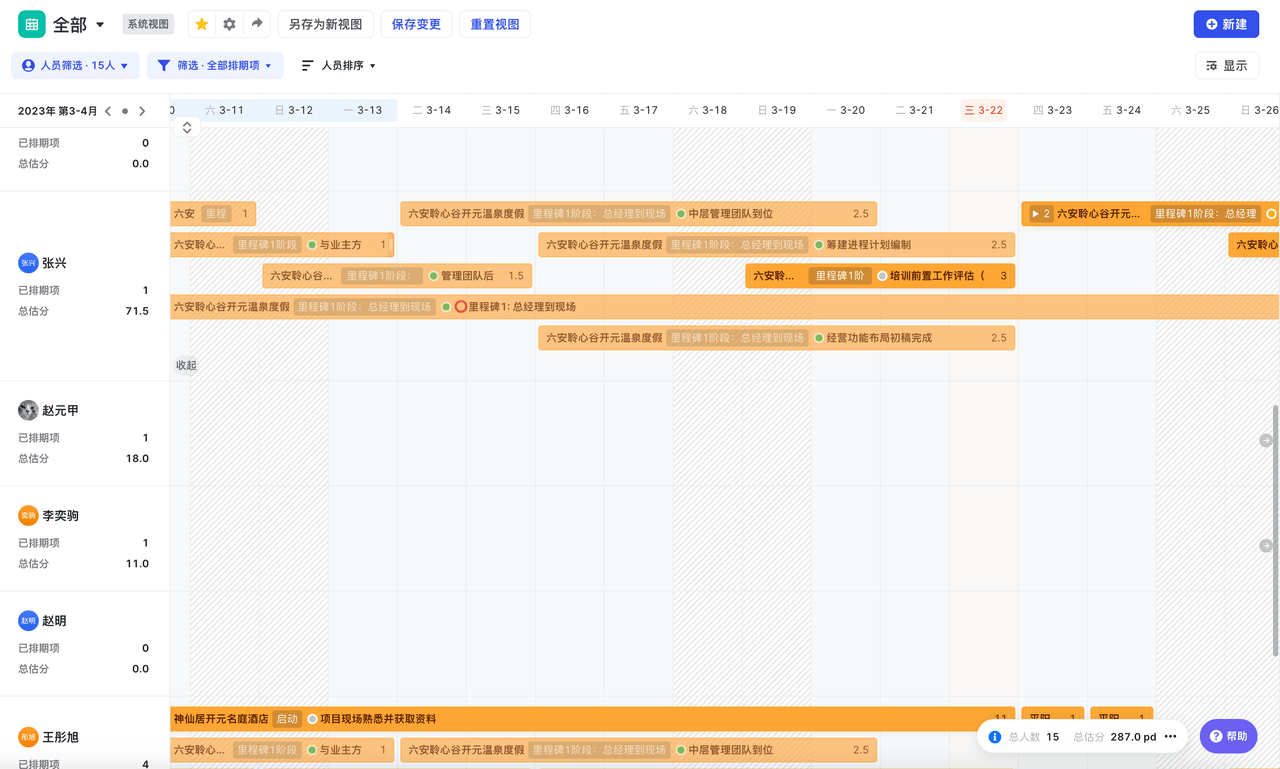
Task: Toggle expand/collapse all rows icon
Action: click(187, 128)
